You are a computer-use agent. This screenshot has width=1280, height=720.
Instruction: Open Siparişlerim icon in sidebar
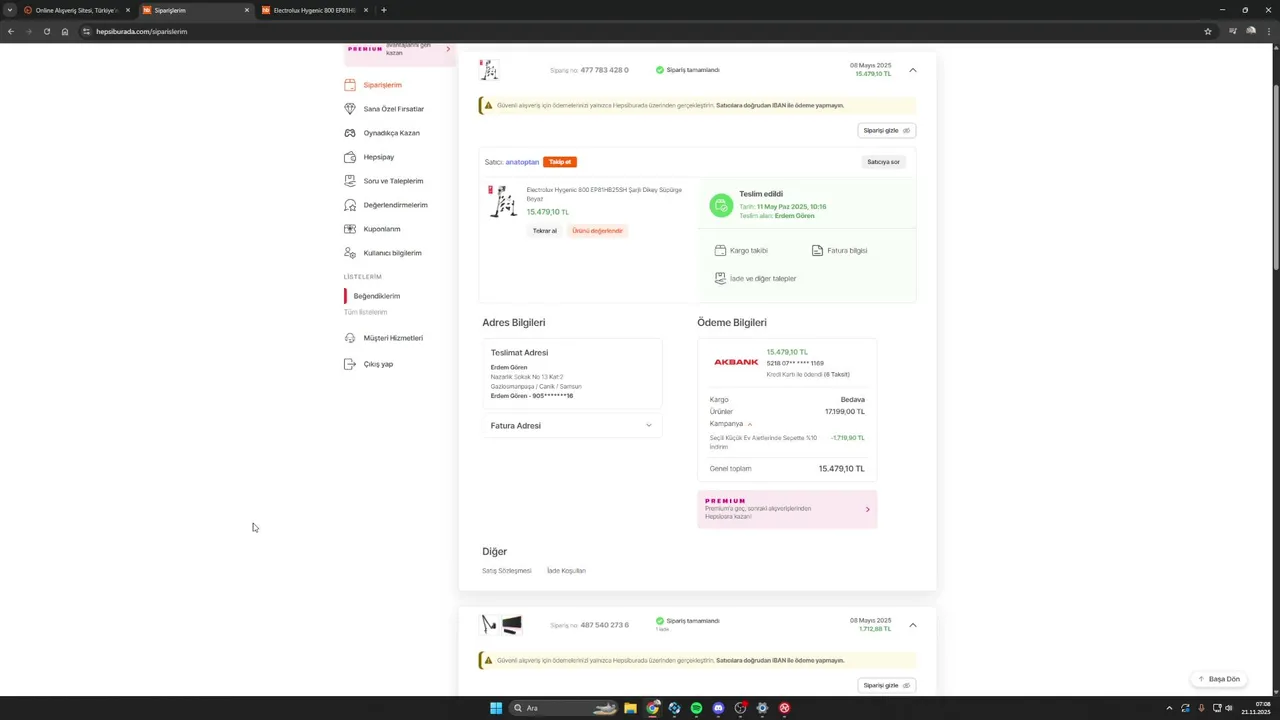[350, 85]
